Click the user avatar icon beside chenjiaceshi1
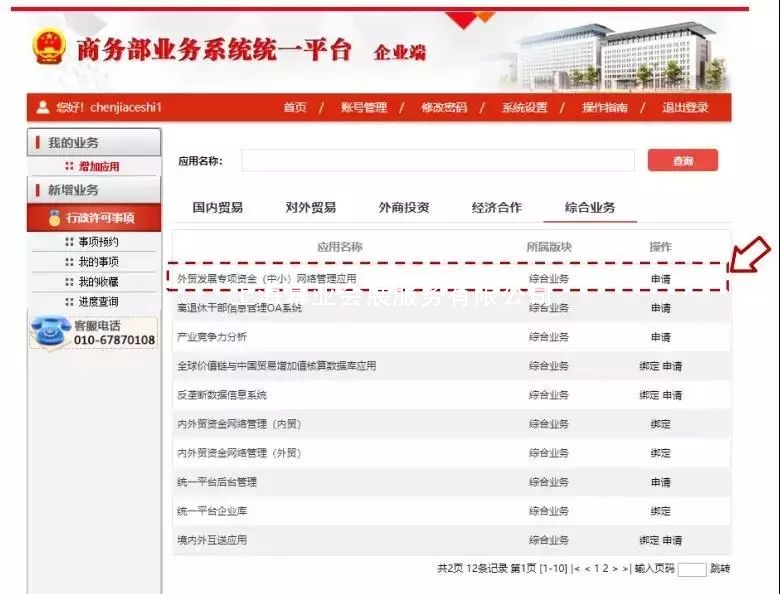Screen dimensions: 780x594 point(43,108)
